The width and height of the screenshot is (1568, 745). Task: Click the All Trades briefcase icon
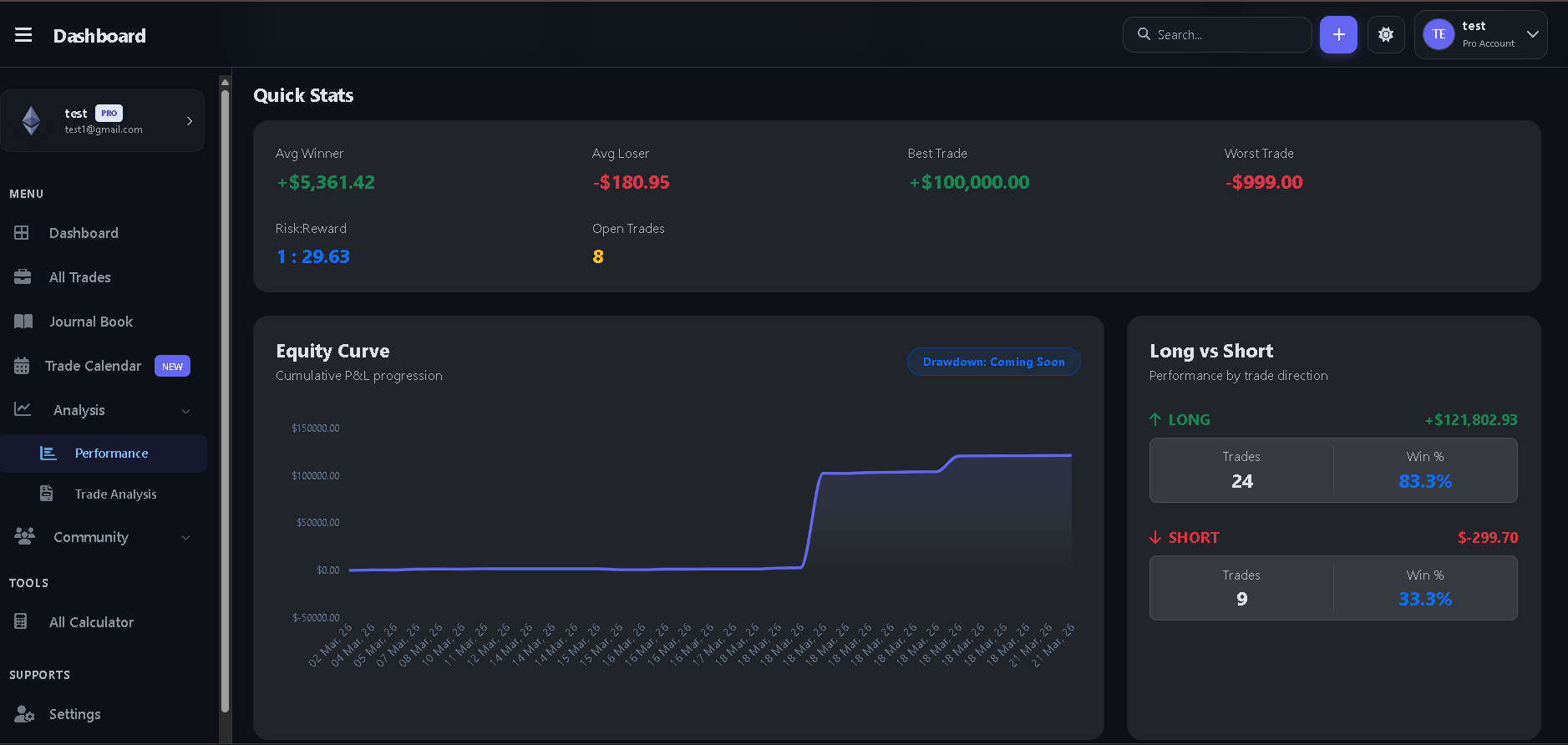tap(23, 277)
